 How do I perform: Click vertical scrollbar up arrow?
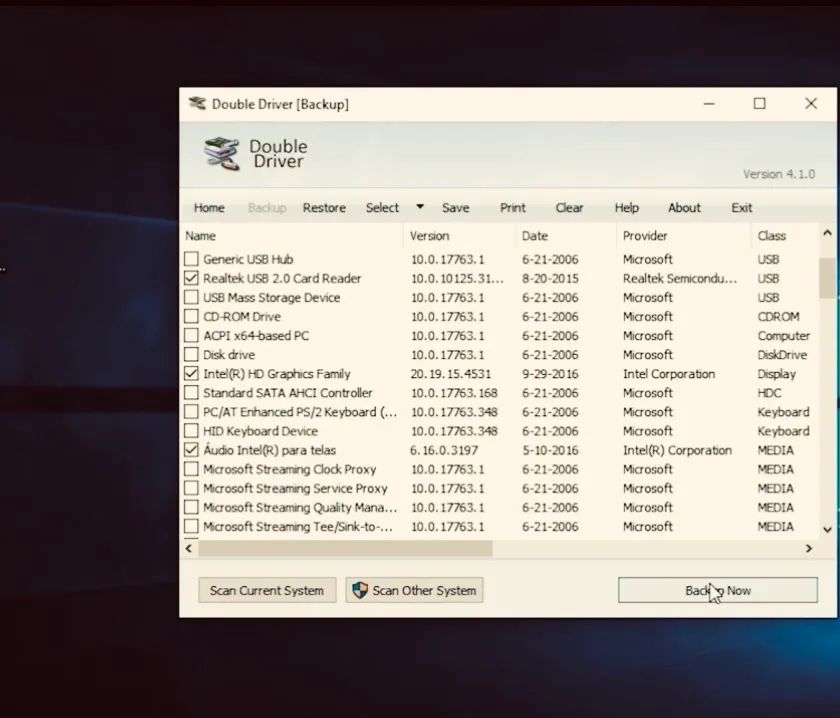click(827, 233)
